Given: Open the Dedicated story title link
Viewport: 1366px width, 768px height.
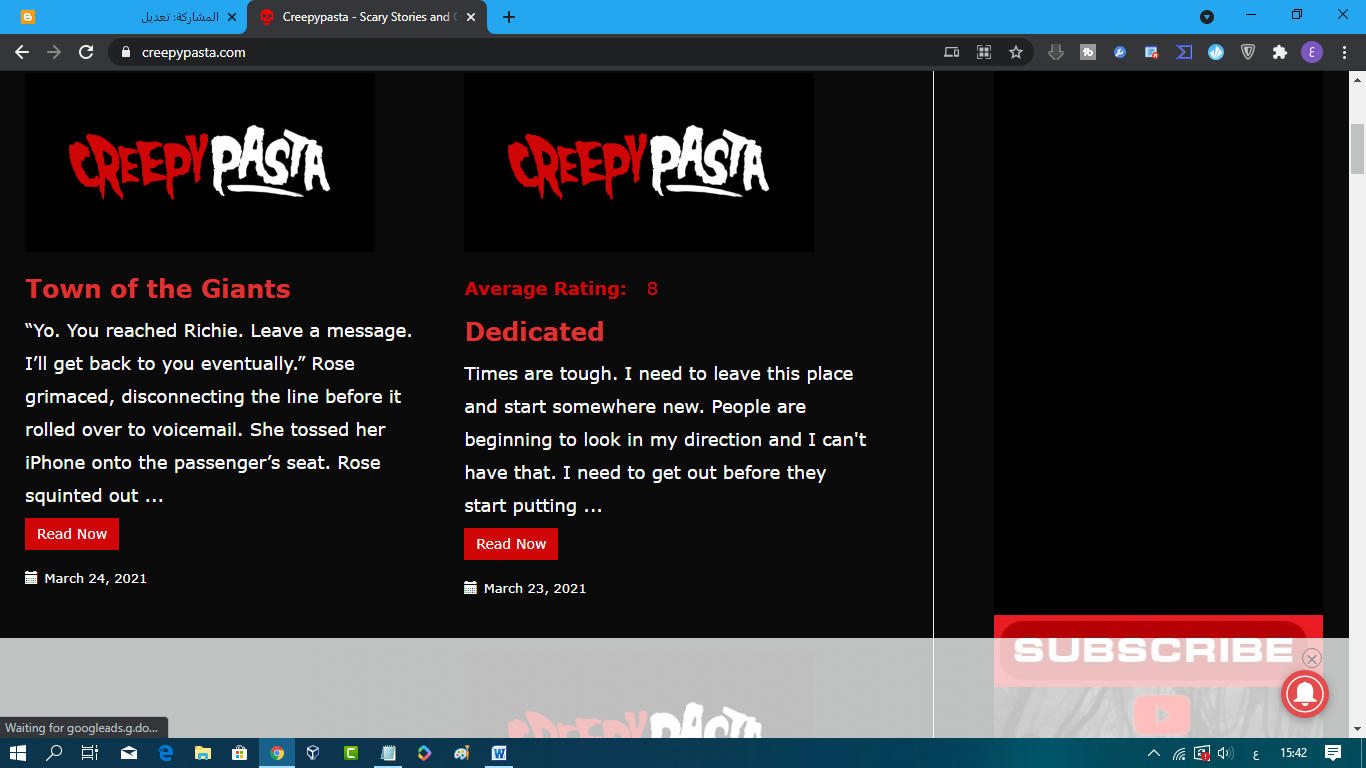Looking at the screenshot, I should (x=535, y=332).
